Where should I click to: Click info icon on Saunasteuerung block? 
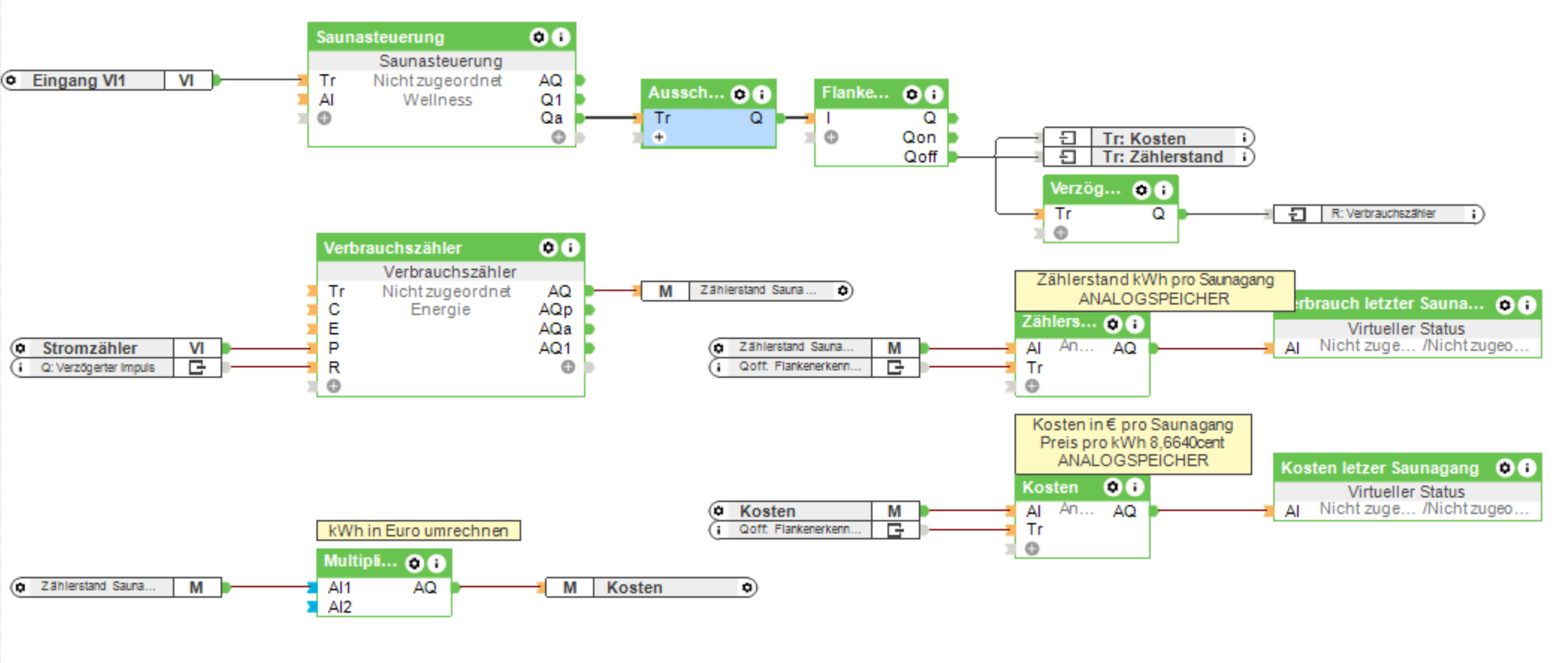560,37
